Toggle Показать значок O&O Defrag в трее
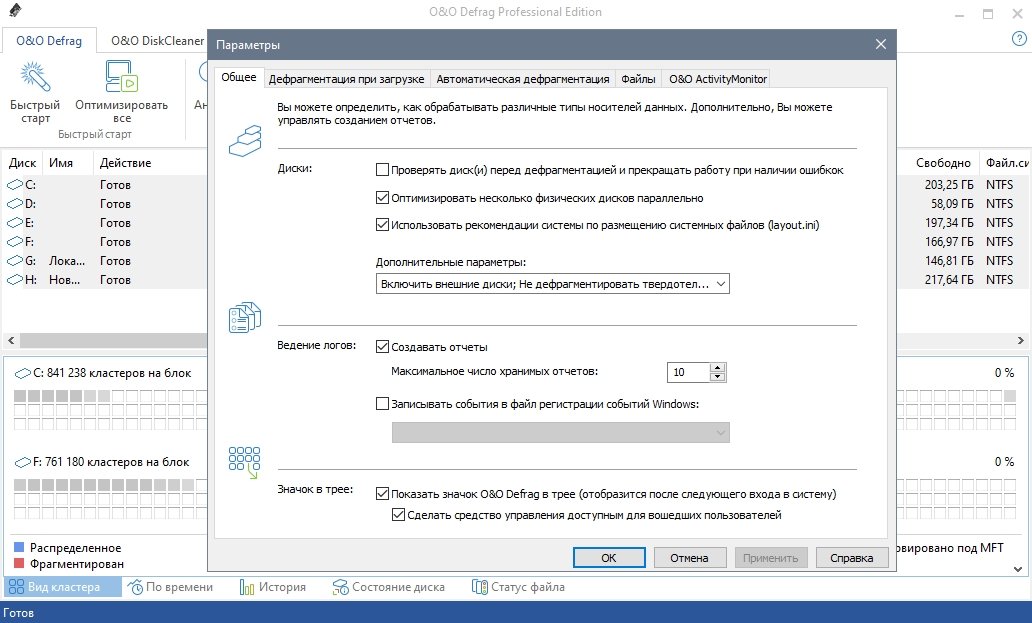Screen dimensions: 1032x623 pyautogui.click(x=382, y=494)
